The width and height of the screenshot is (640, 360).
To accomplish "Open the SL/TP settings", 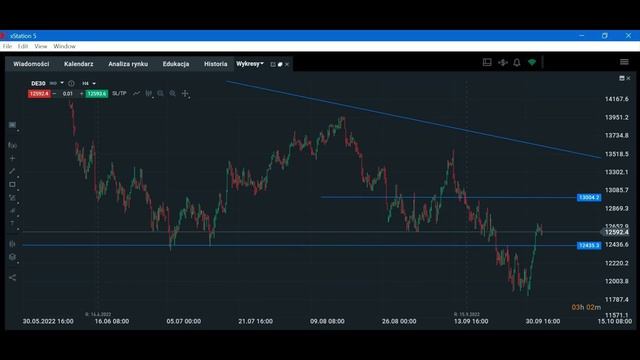I will (x=119, y=93).
